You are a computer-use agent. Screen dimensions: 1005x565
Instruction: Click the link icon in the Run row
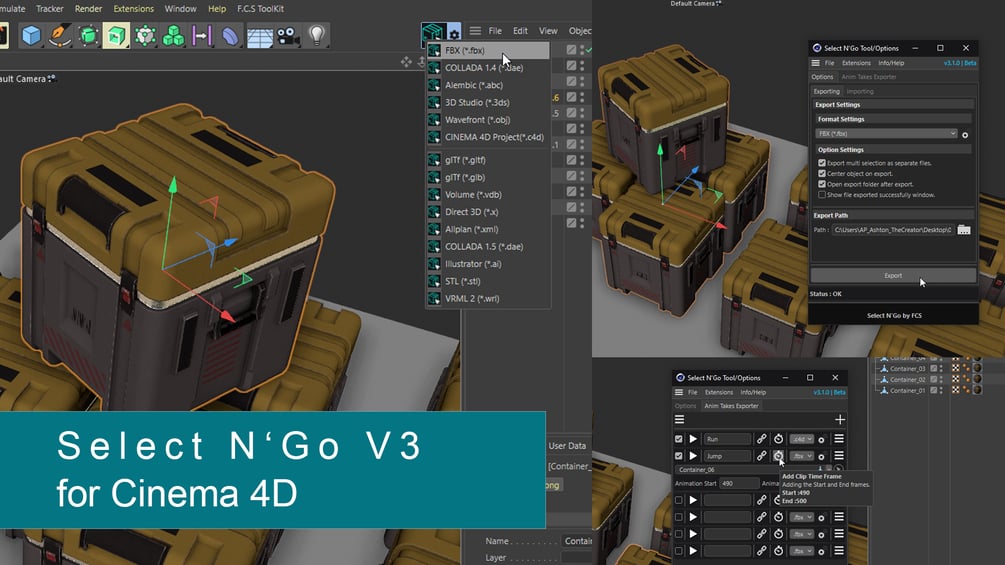(x=761, y=439)
